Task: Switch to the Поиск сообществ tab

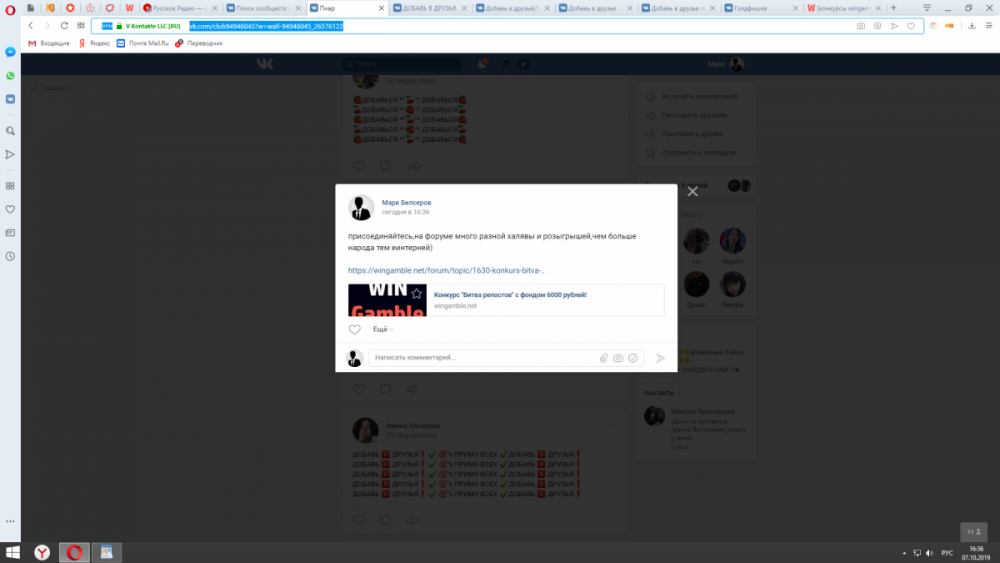Action: point(264,8)
